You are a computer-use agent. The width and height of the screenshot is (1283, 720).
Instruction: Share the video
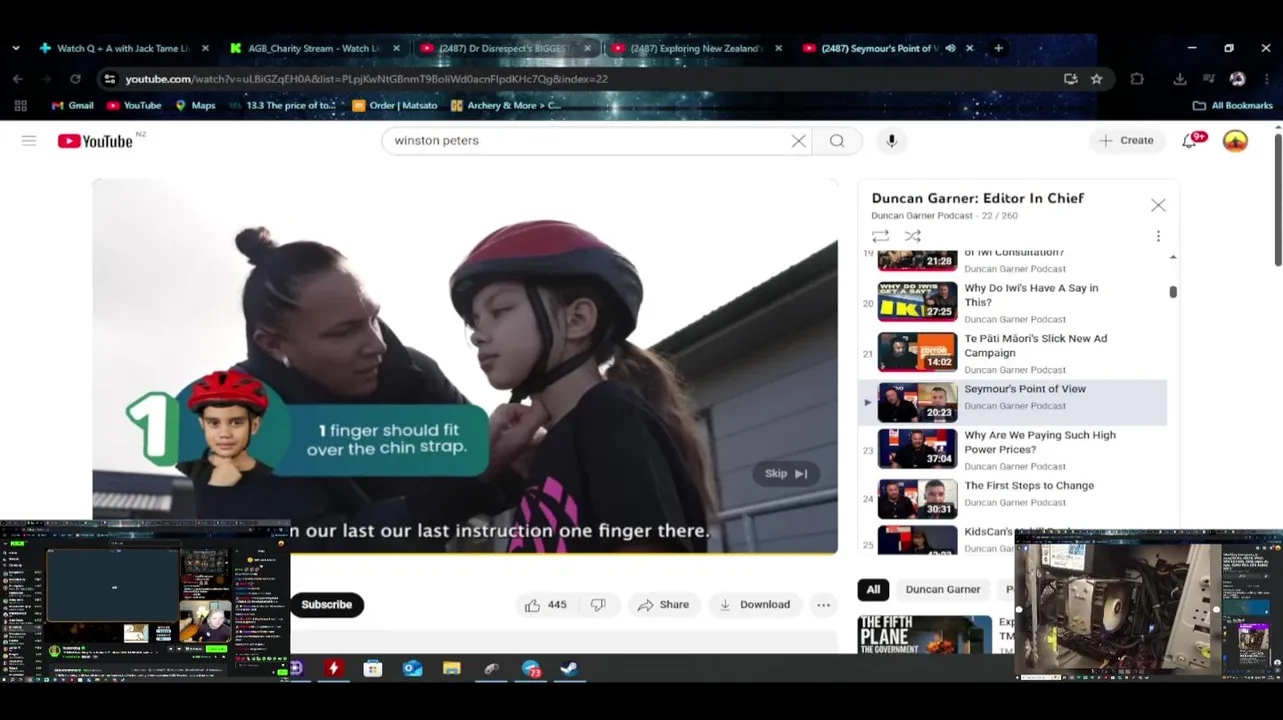coord(663,605)
